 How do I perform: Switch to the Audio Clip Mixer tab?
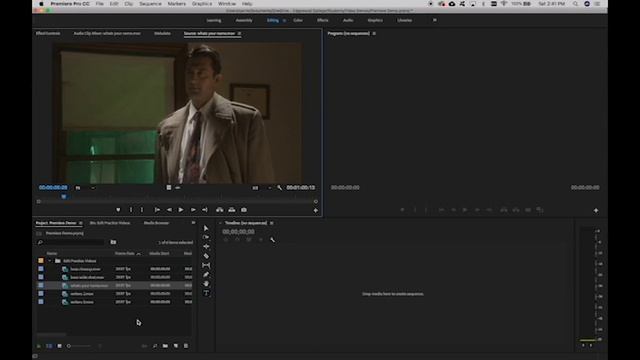click(107, 33)
